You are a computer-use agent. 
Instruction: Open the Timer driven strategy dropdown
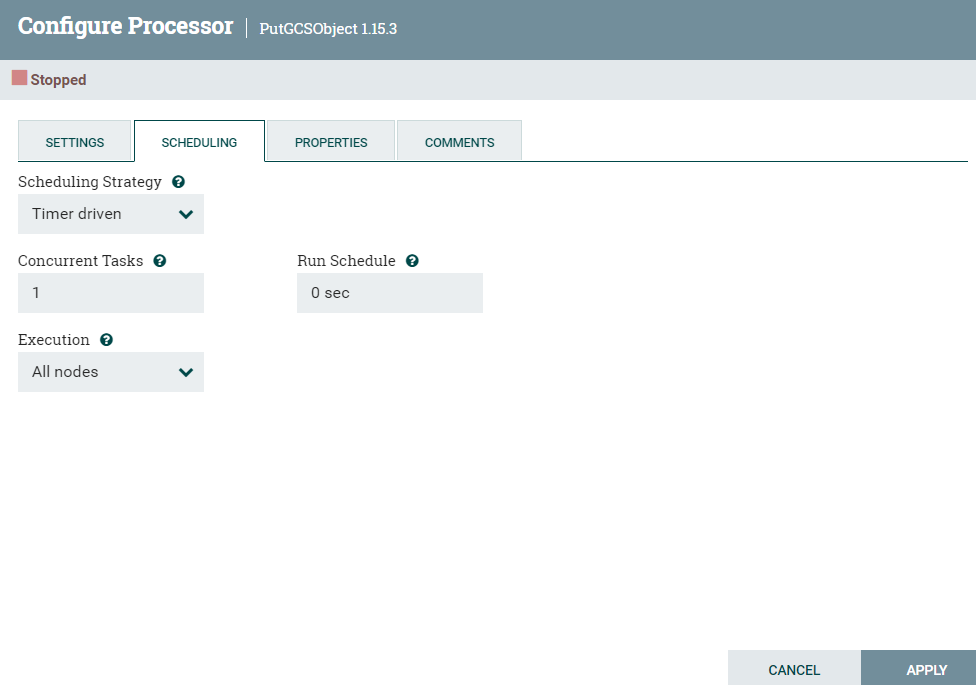point(111,214)
